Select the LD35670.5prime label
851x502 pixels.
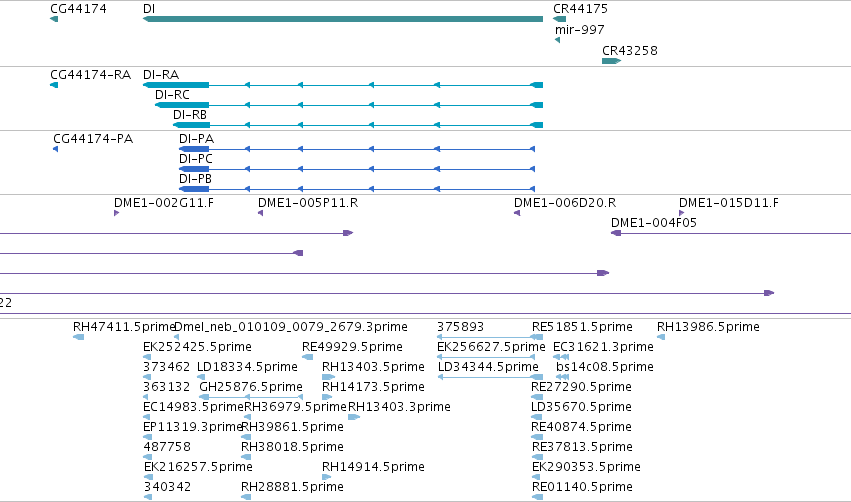click(581, 407)
